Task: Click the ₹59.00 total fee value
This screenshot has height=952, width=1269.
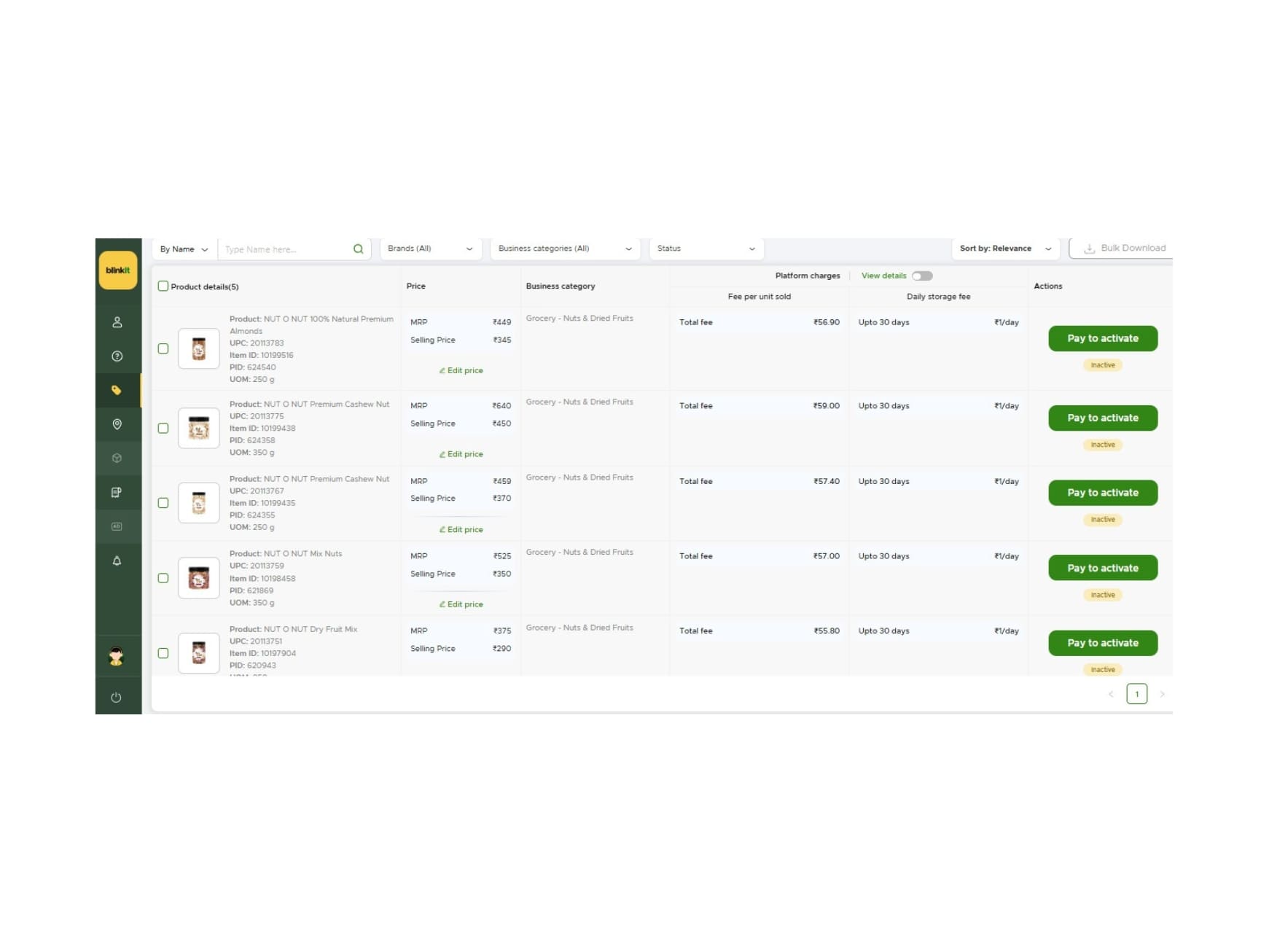Action: [827, 406]
